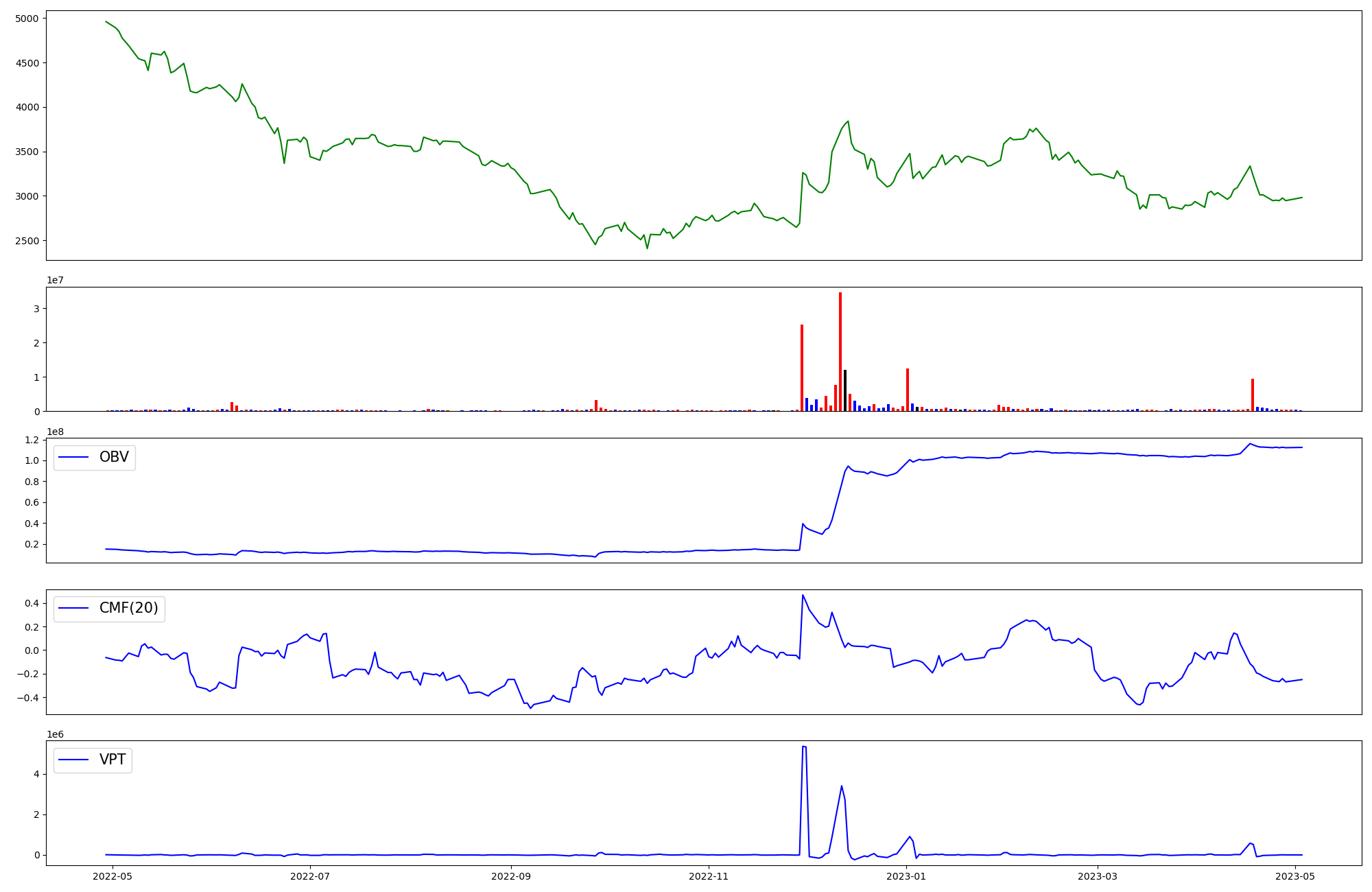The height and width of the screenshot is (892, 1372).
Task: Click the 2022-05 x-axis date label
Action: pyautogui.click(x=112, y=876)
